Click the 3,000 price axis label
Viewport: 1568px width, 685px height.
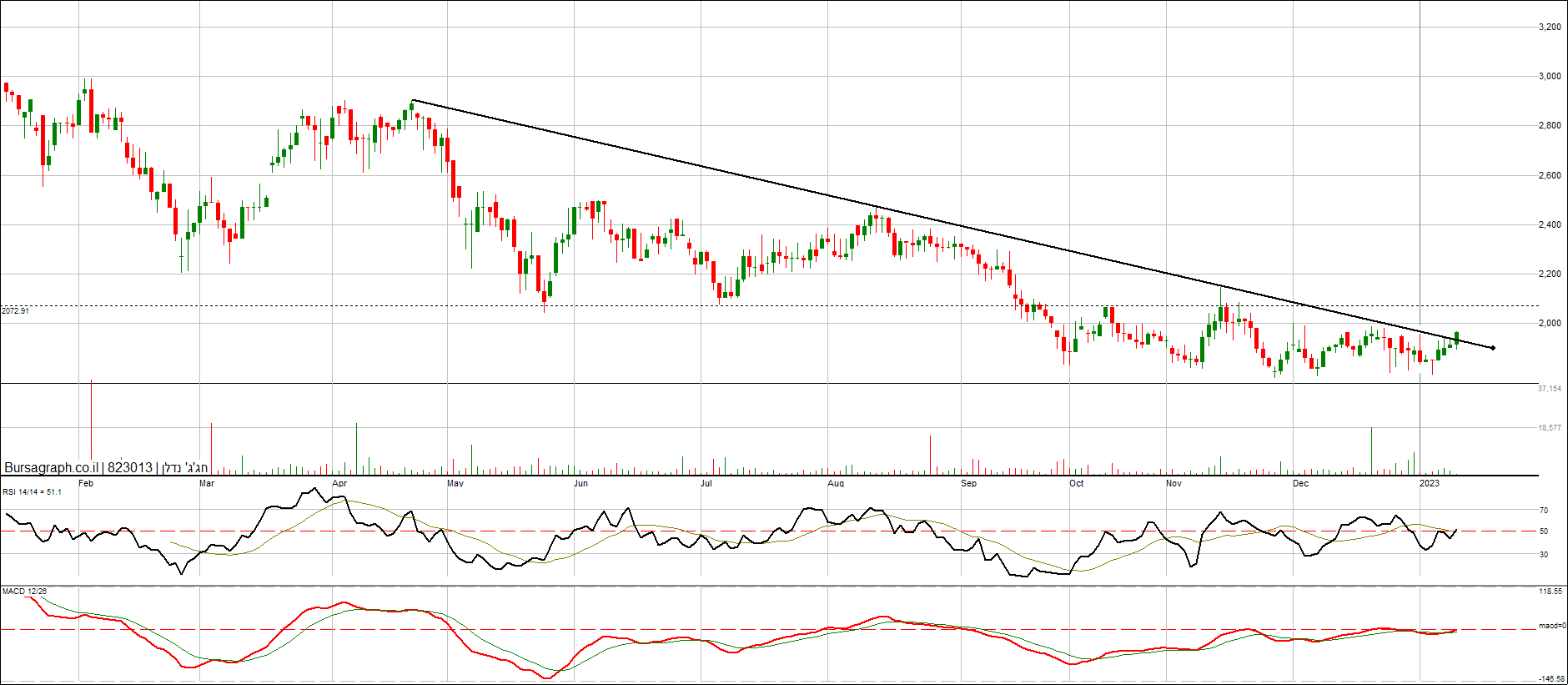tap(1550, 77)
